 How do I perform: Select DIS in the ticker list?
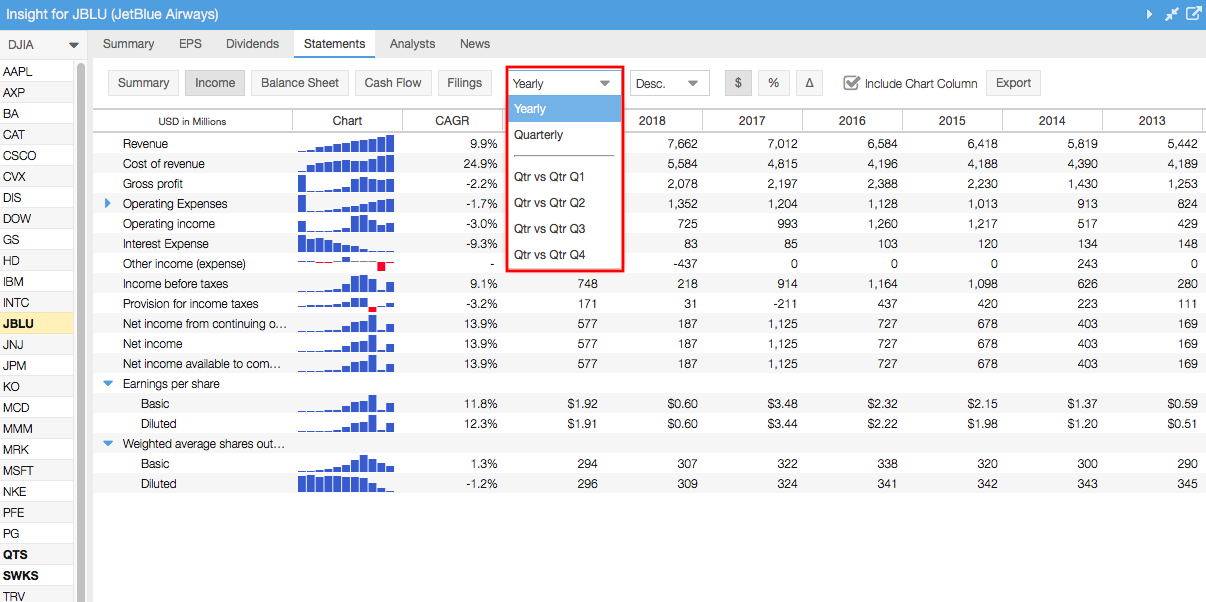[x=37, y=198]
